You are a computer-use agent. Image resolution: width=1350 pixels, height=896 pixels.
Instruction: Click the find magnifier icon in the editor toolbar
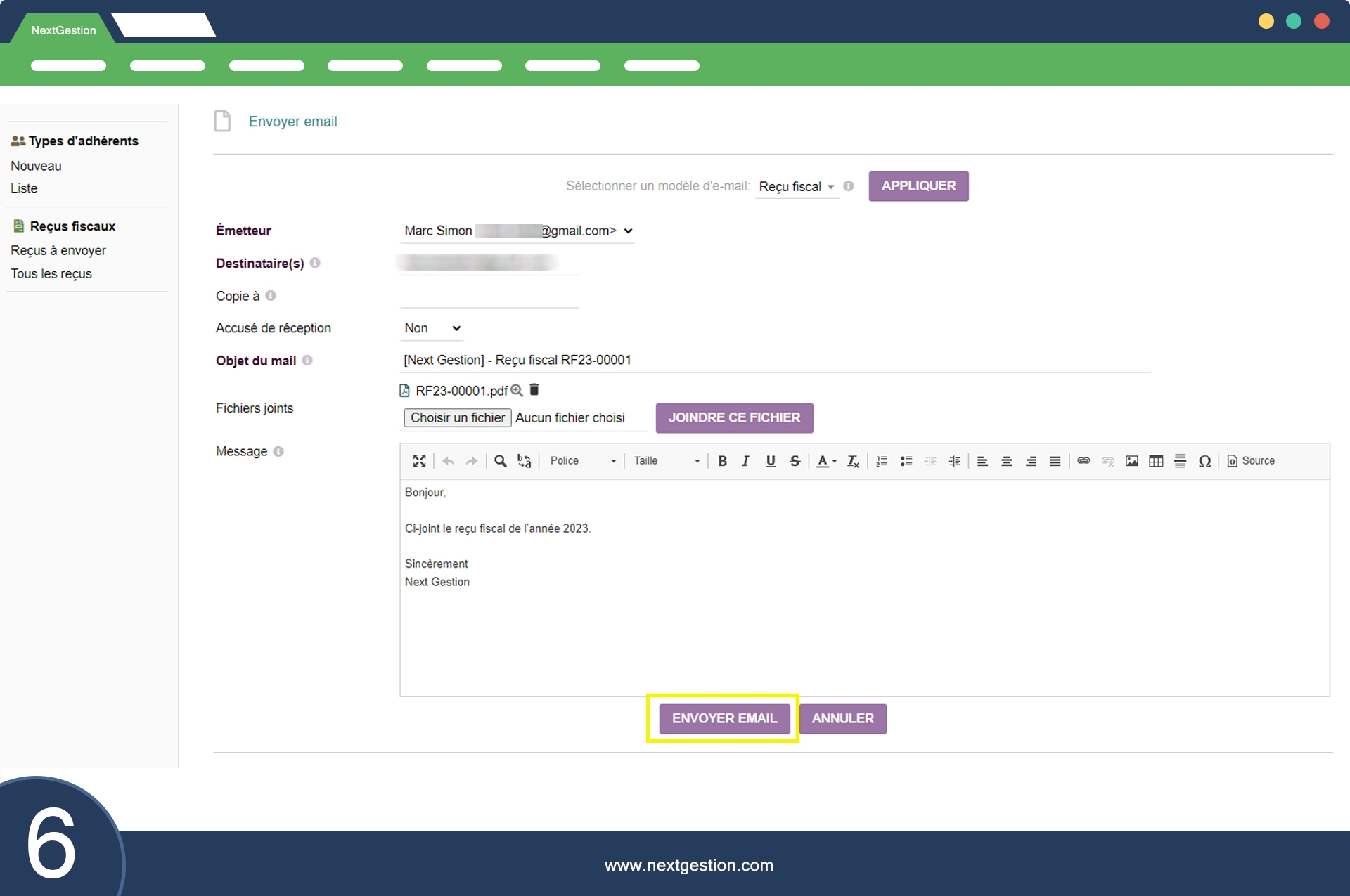click(x=500, y=461)
